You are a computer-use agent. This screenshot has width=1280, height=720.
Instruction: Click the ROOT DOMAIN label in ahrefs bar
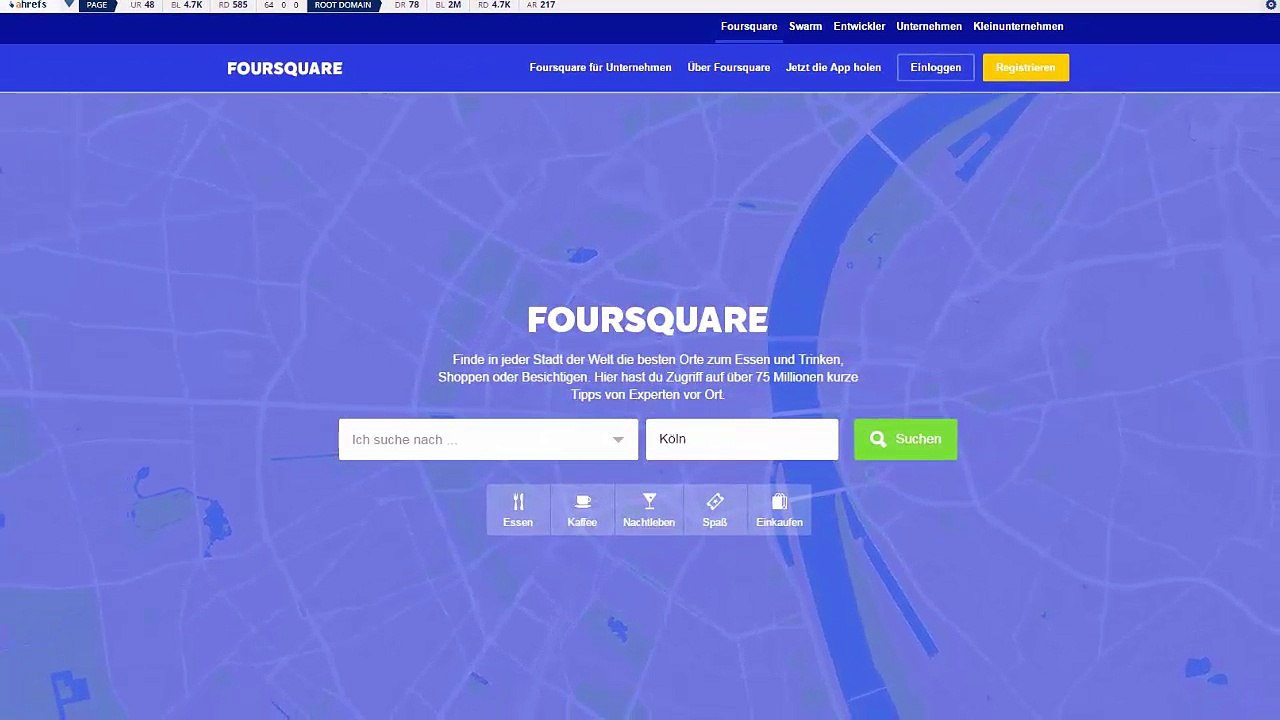(343, 5)
